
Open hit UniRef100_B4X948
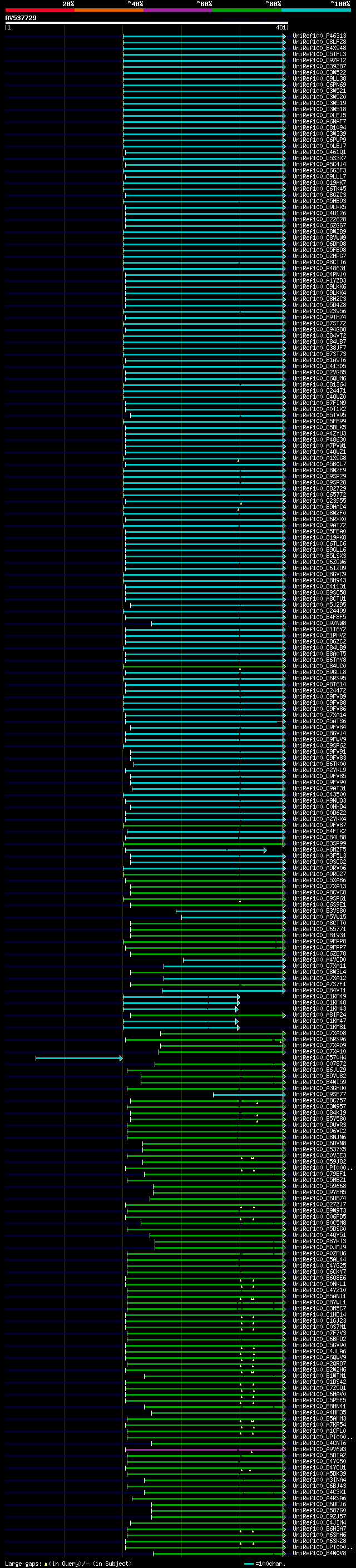tap(319, 48)
